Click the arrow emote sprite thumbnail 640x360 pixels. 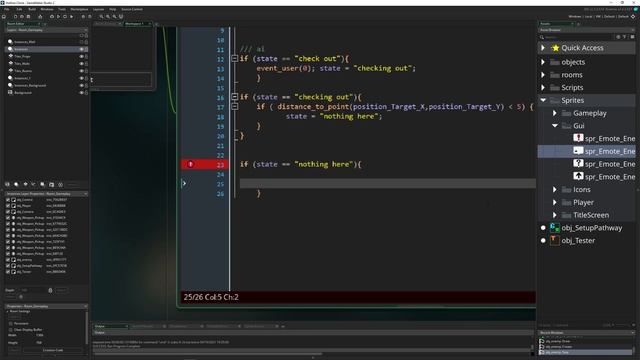578,176
